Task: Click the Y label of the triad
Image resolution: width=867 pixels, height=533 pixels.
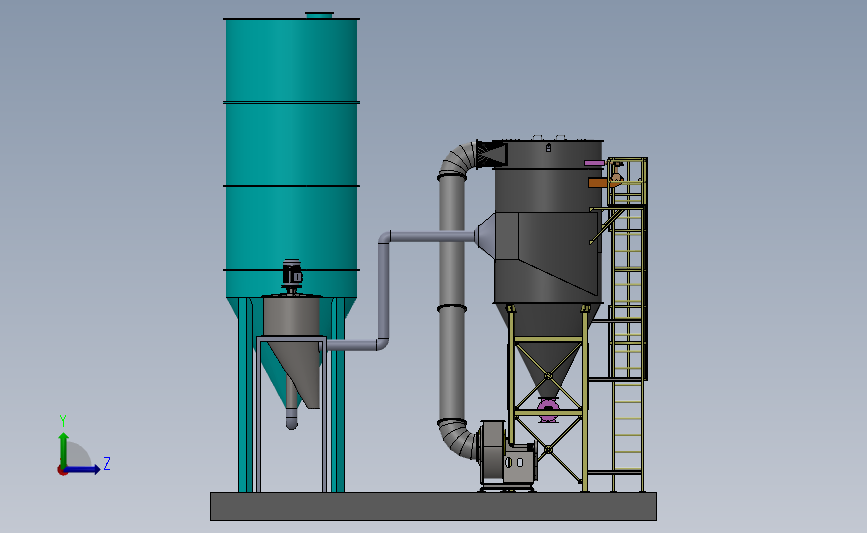Action: point(62,421)
